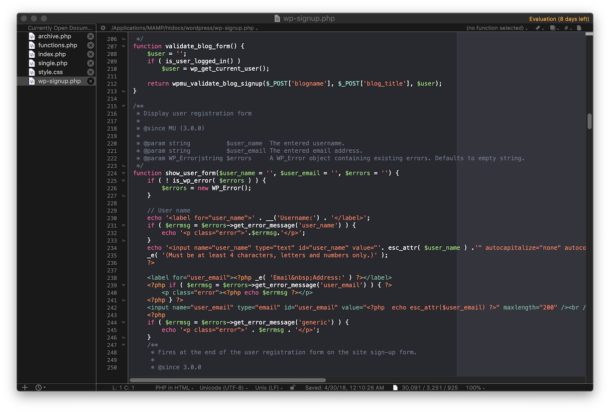Click the vertical scrollbar thumb
This screenshot has height=412, width=610.
(589, 121)
